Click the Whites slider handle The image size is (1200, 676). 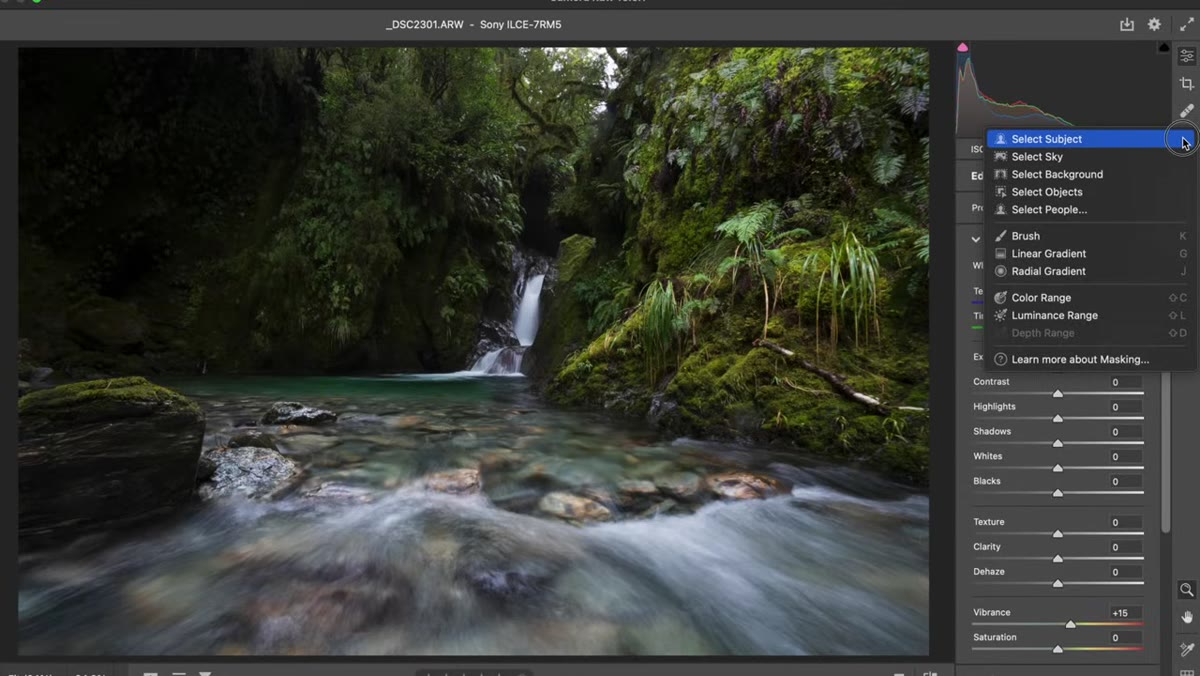click(x=1058, y=469)
